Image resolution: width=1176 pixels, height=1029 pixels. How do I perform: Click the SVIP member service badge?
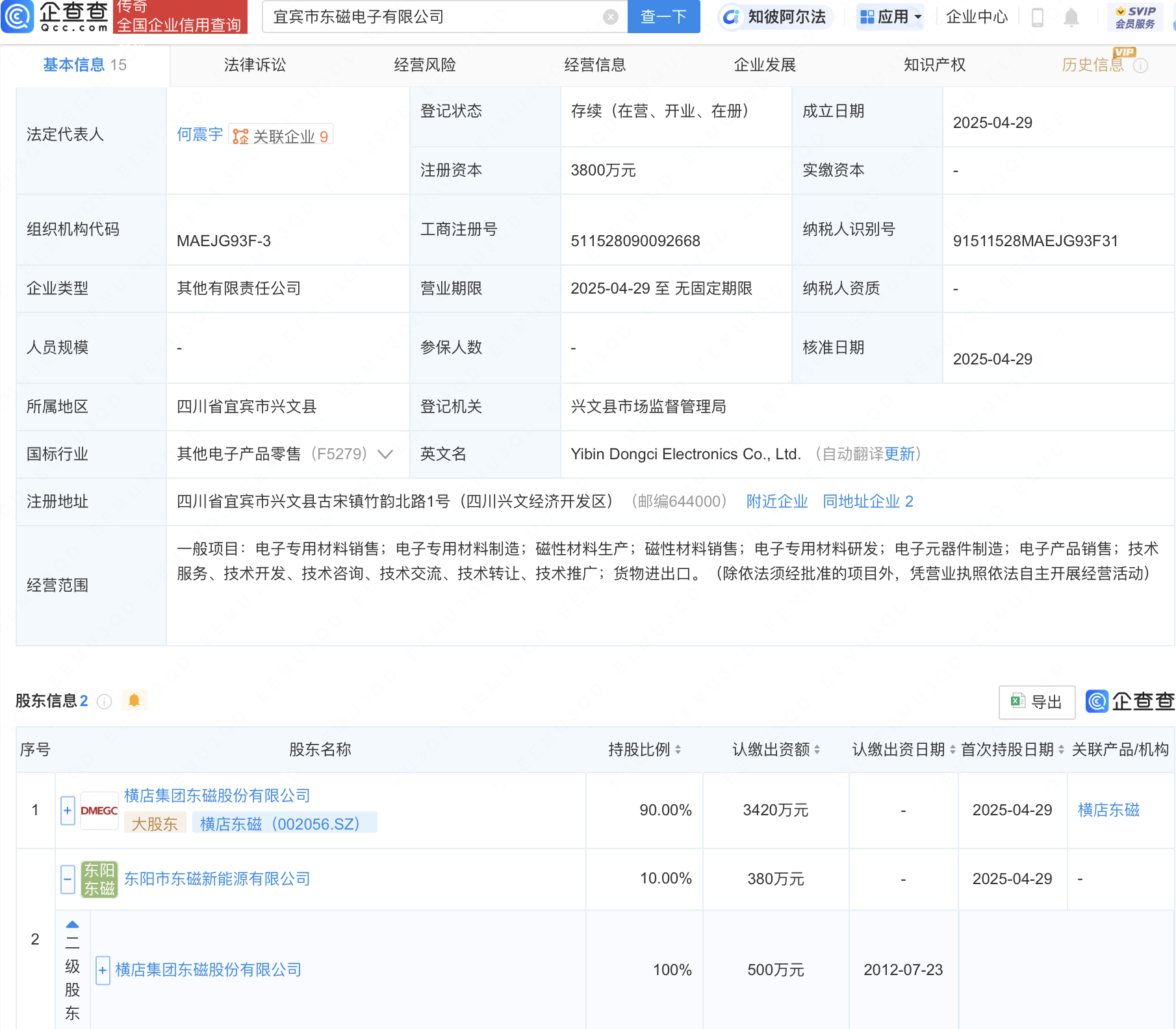(1134, 17)
